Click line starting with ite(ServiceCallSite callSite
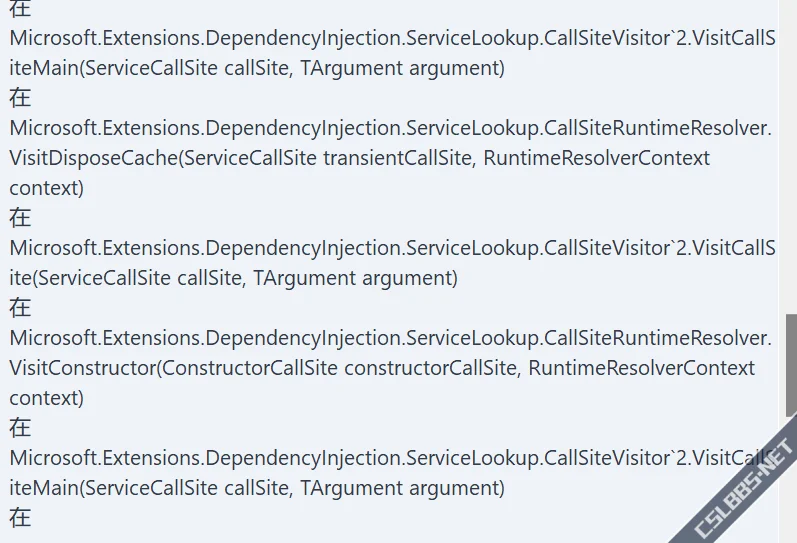This screenshot has height=543, width=797. pyautogui.click(x=233, y=278)
